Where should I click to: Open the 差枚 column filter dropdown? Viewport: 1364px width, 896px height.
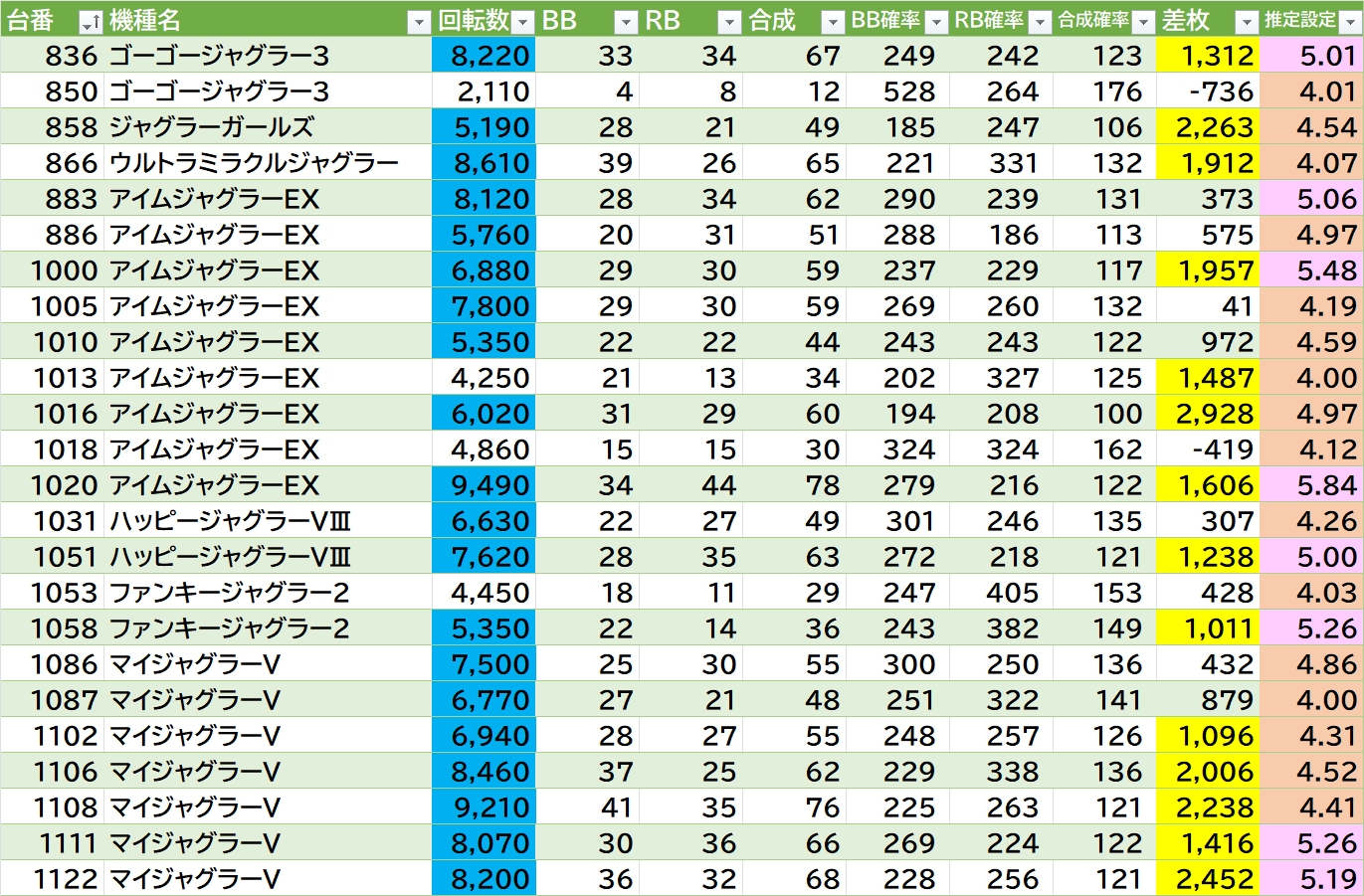[1247, 22]
